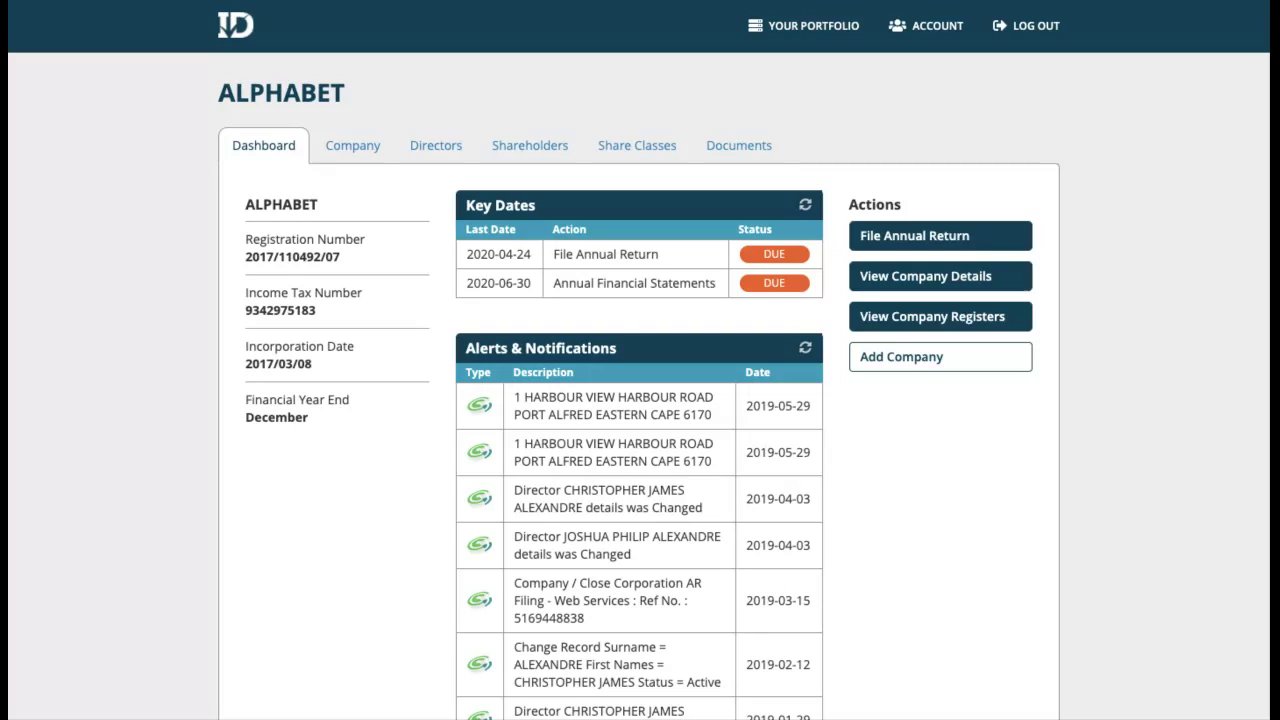Image resolution: width=1280 pixels, height=720 pixels.
Task: Switch to the Company tab
Action: click(x=353, y=146)
